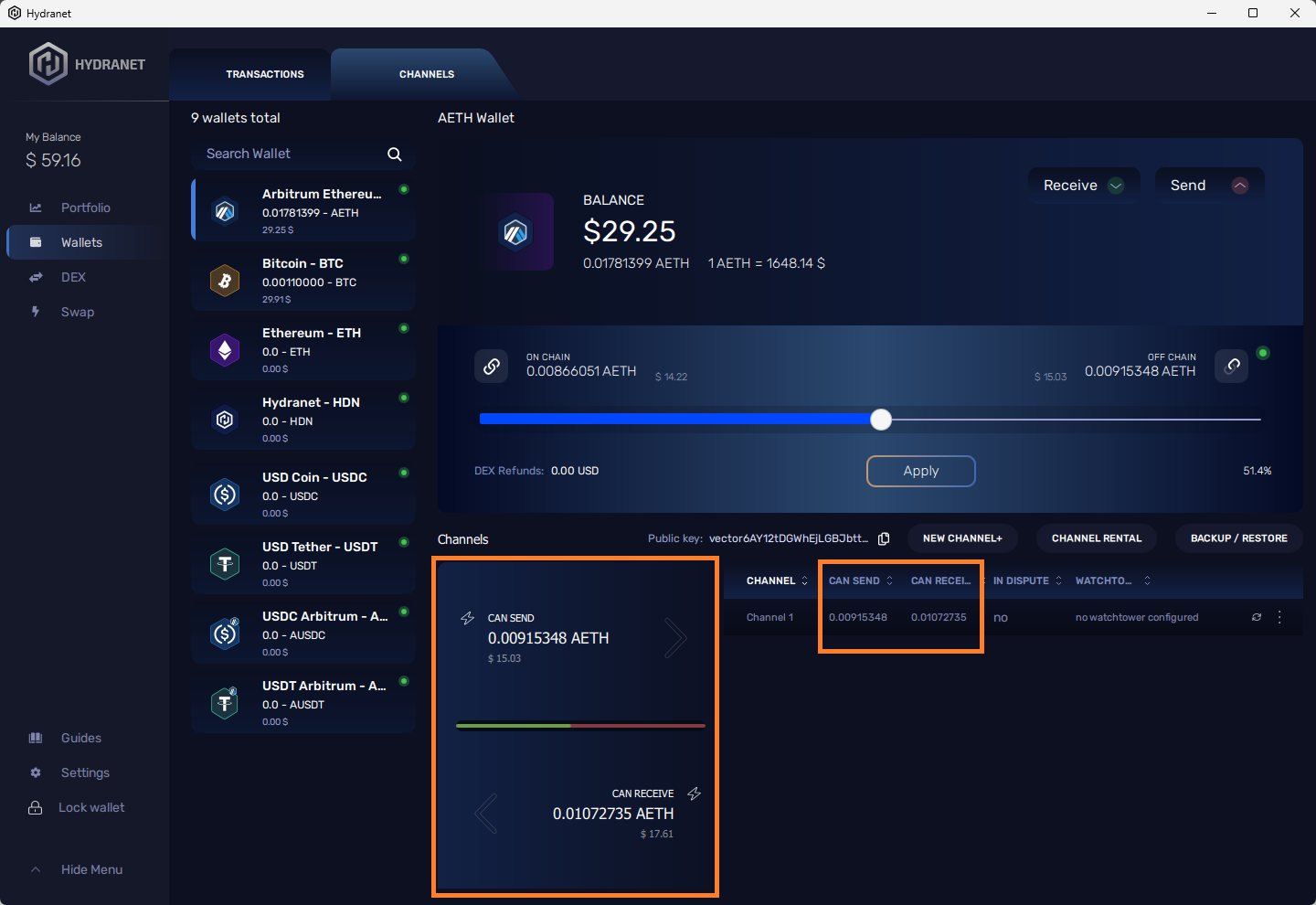Focus the Search Wallet input field

(303, 154)
